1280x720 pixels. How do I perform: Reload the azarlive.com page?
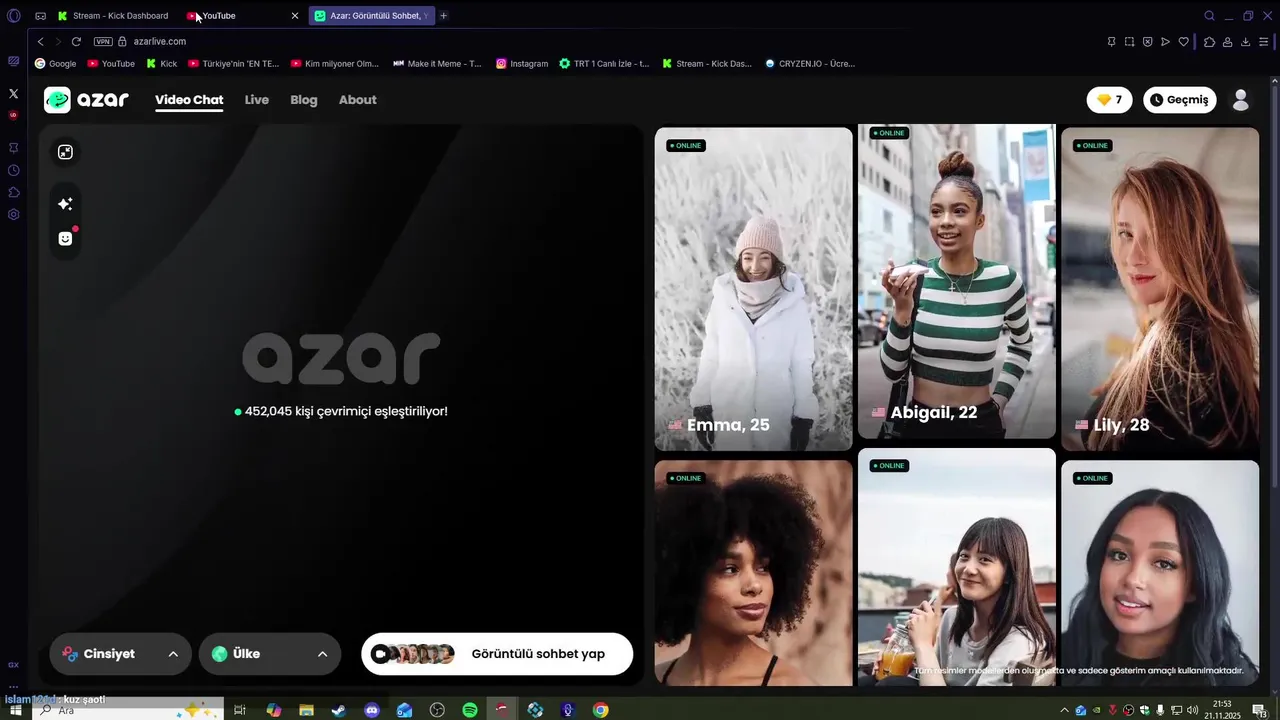point(76,42)
